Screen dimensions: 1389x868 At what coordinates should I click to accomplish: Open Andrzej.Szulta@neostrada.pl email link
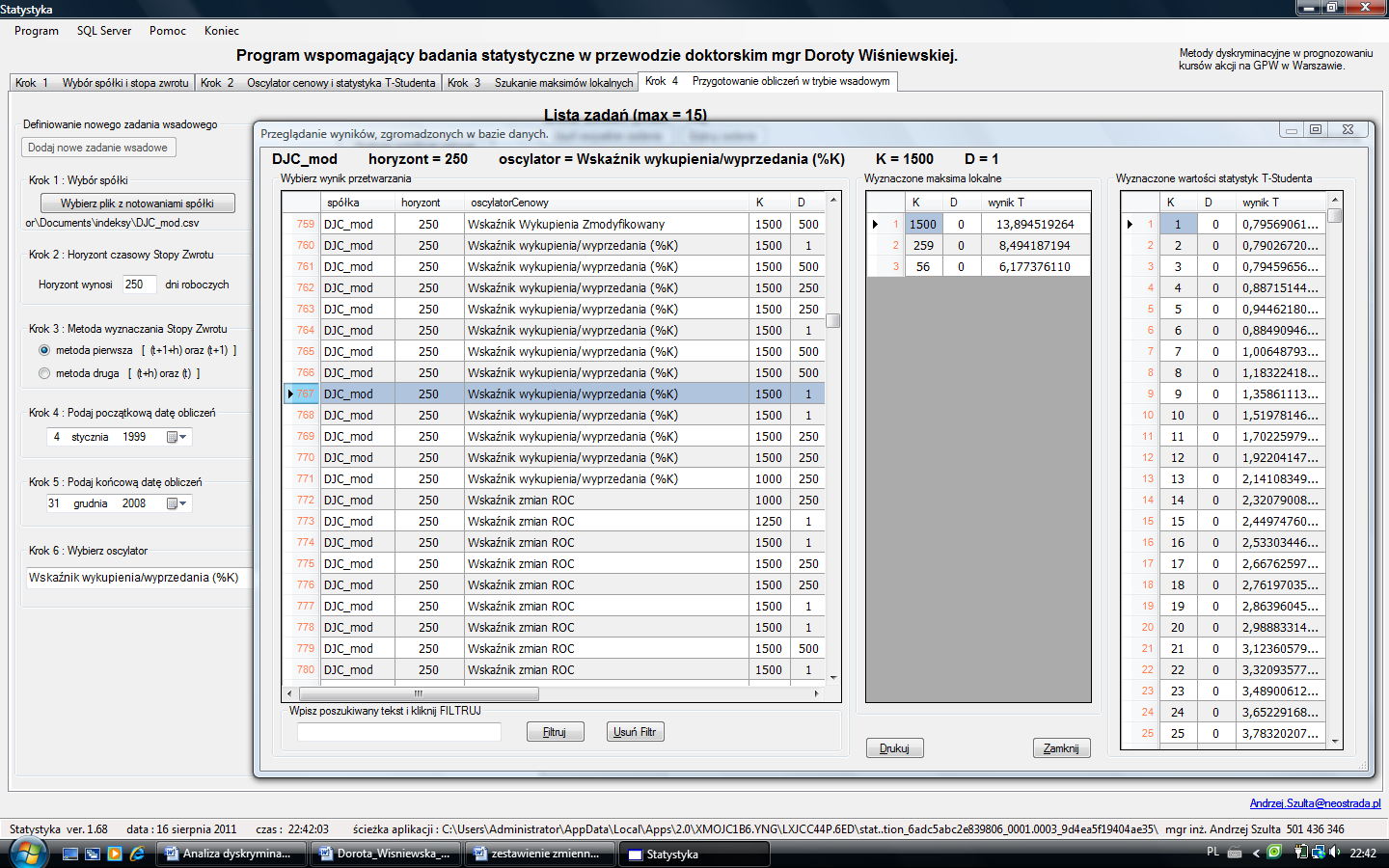1316,803
